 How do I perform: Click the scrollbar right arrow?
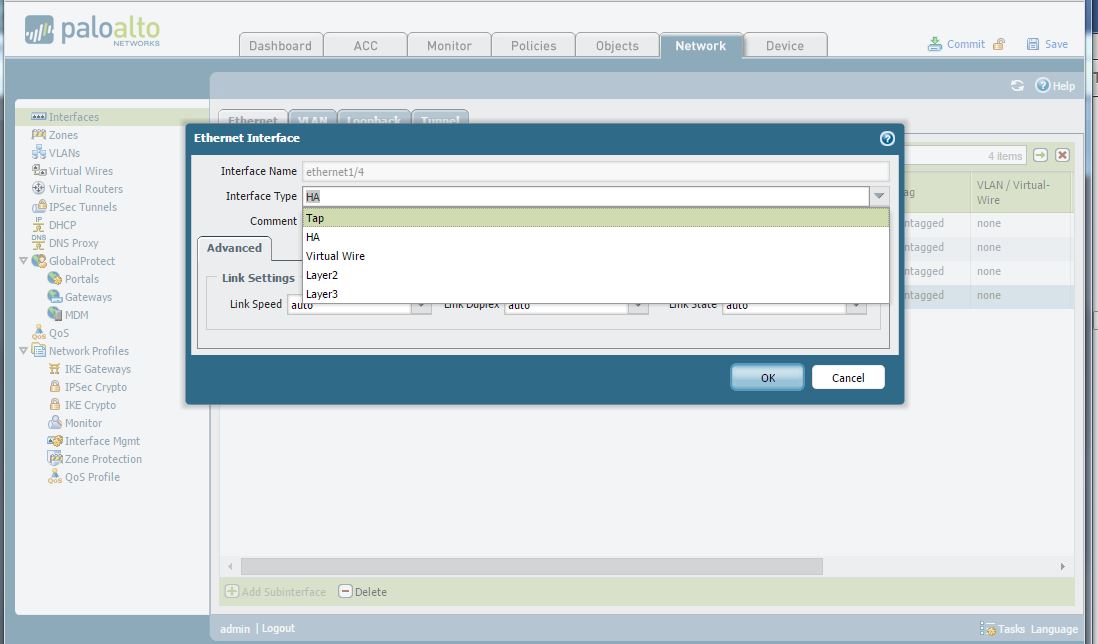1062,566
